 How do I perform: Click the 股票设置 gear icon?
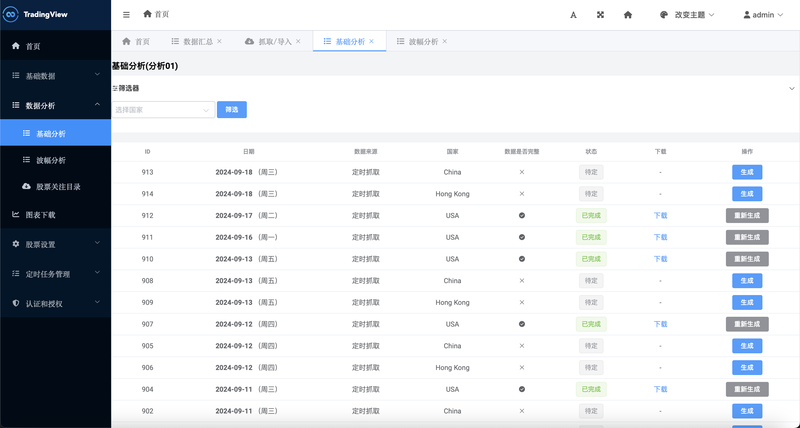pos(16,244)
